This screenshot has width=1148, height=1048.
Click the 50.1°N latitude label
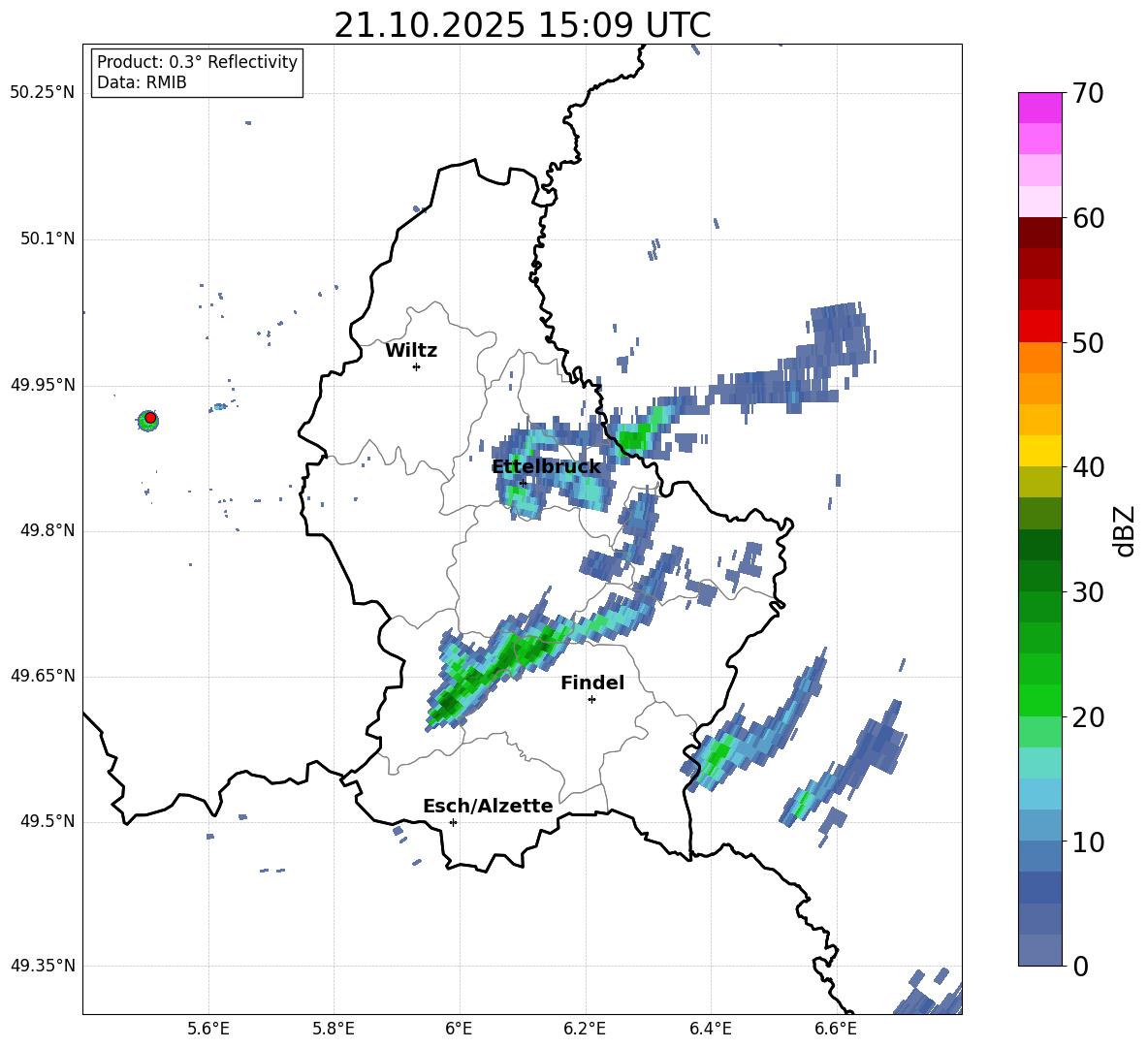point(47,238)
